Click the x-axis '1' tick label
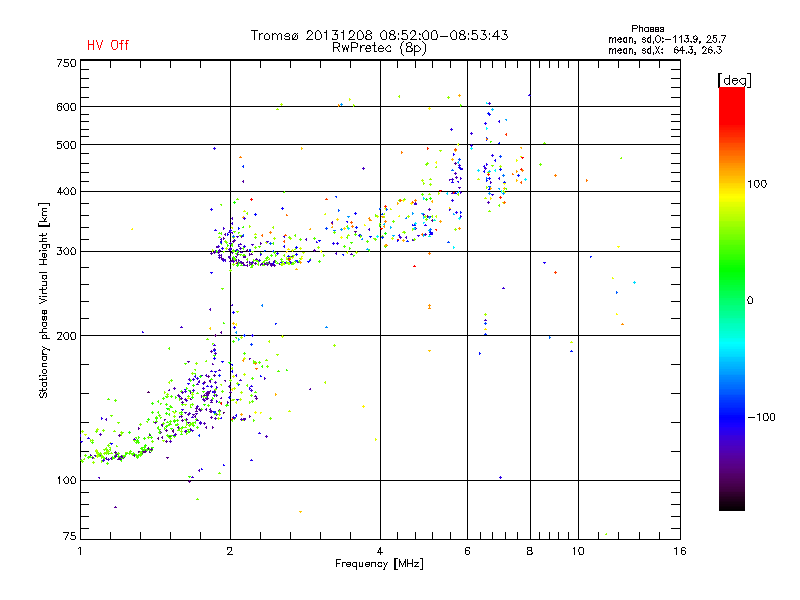 [80, 551]
